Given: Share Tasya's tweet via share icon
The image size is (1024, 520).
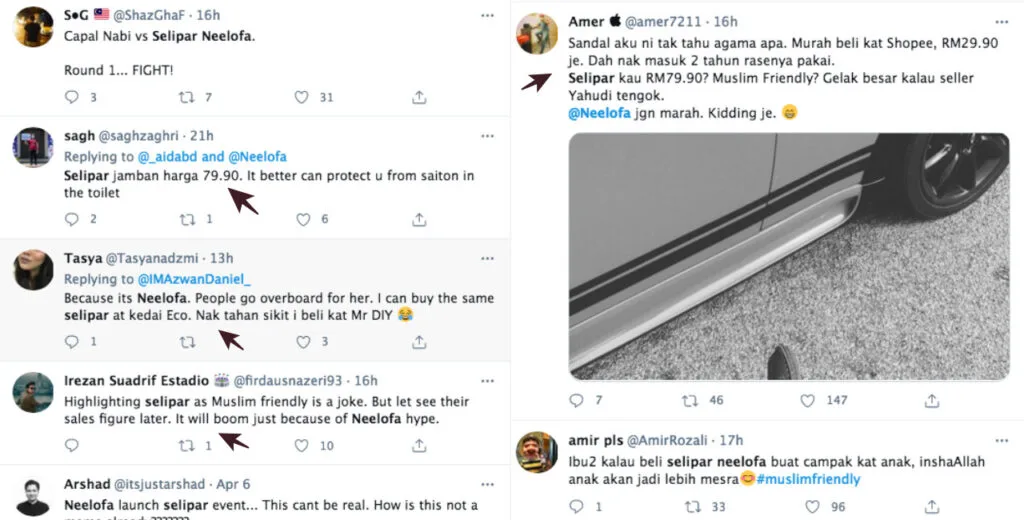Looking at the screenshot, I should [x=418, y=342].
